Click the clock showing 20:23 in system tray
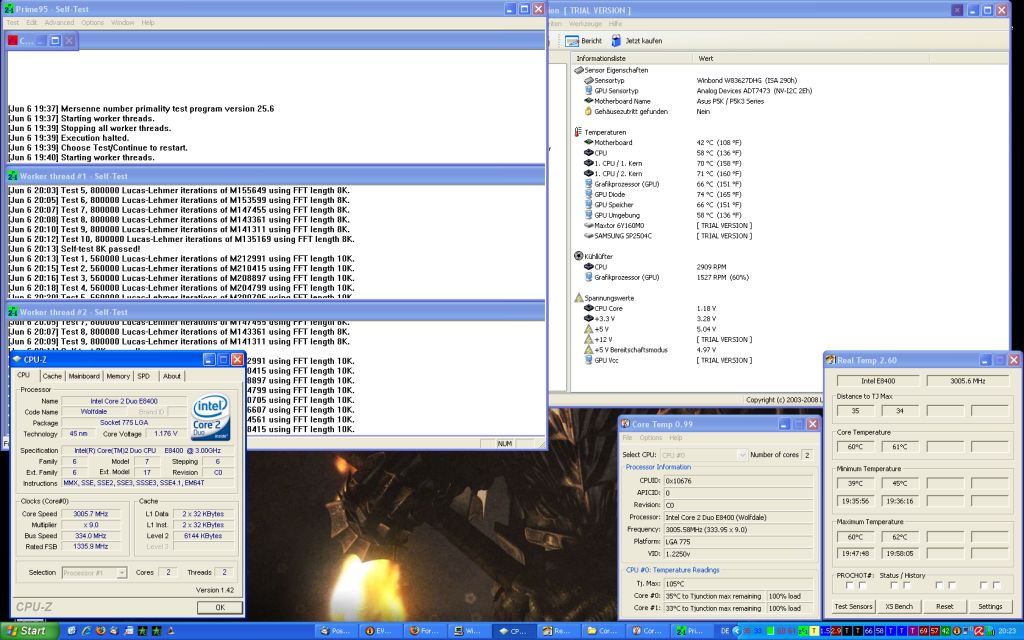Screen dimensions: 1024x640 click(x=1007, y=631)
